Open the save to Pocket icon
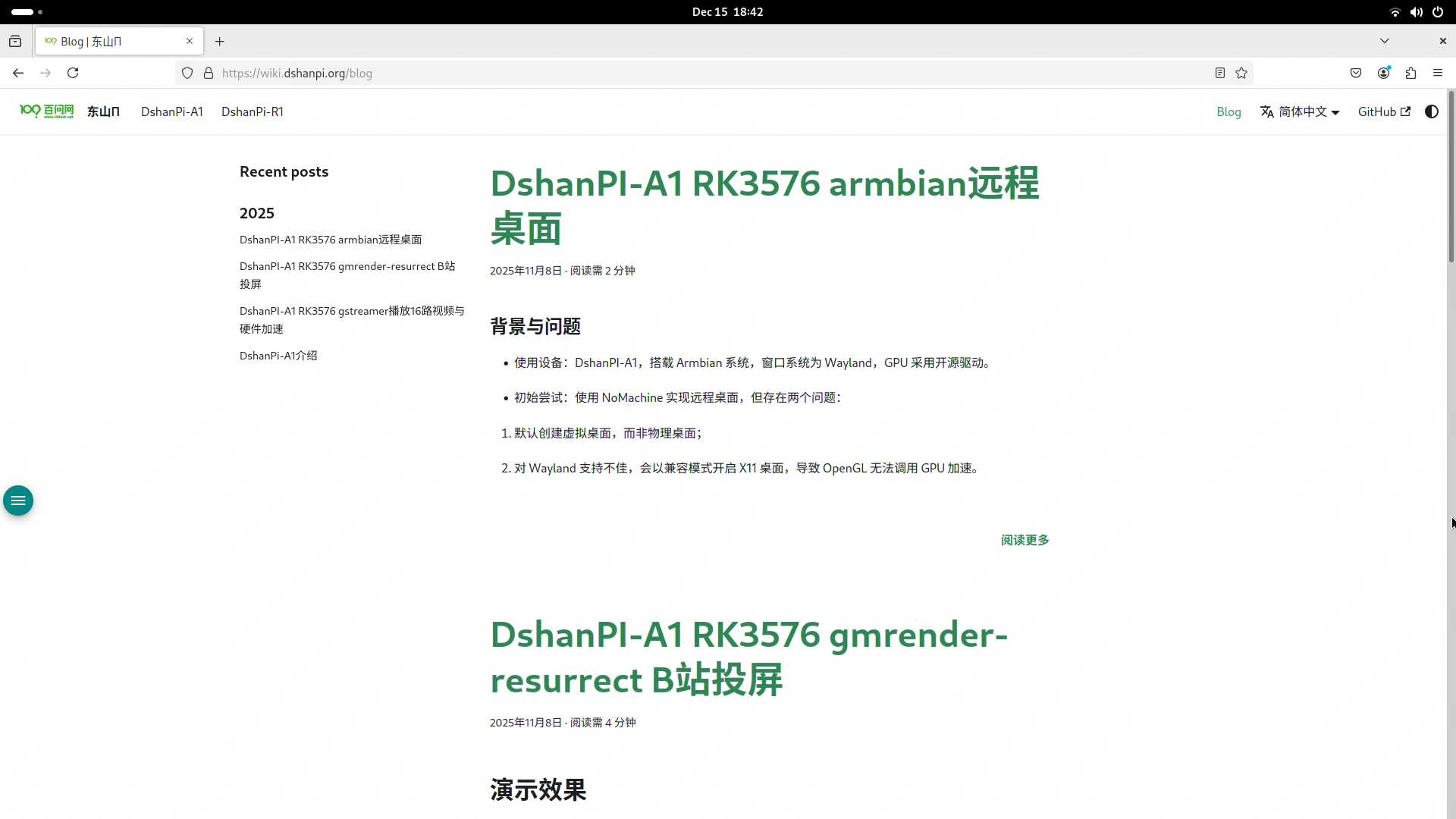This screenshot has width=1456, height=819. click(x=1356, y=73)
